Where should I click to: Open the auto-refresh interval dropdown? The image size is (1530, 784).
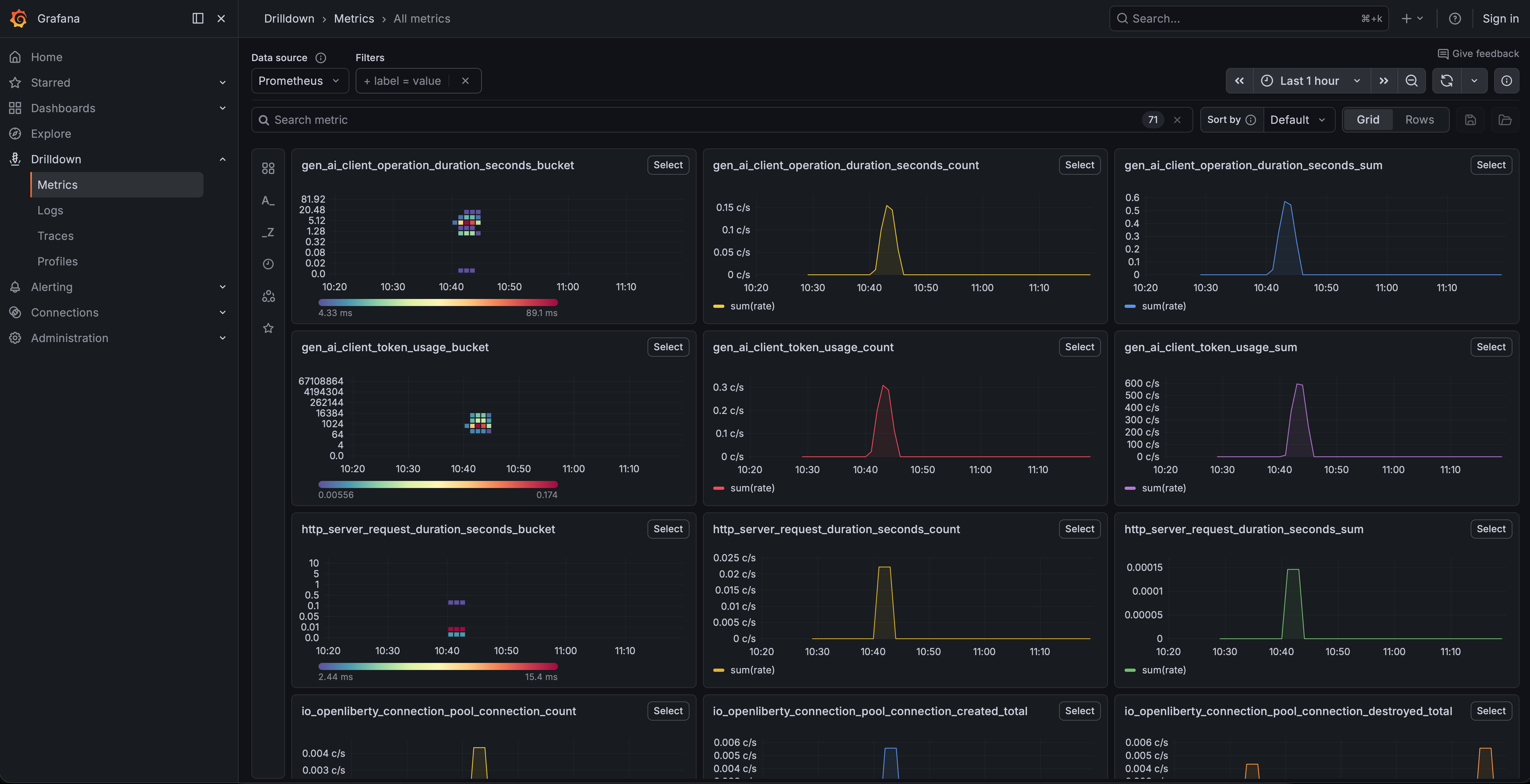1474,81
